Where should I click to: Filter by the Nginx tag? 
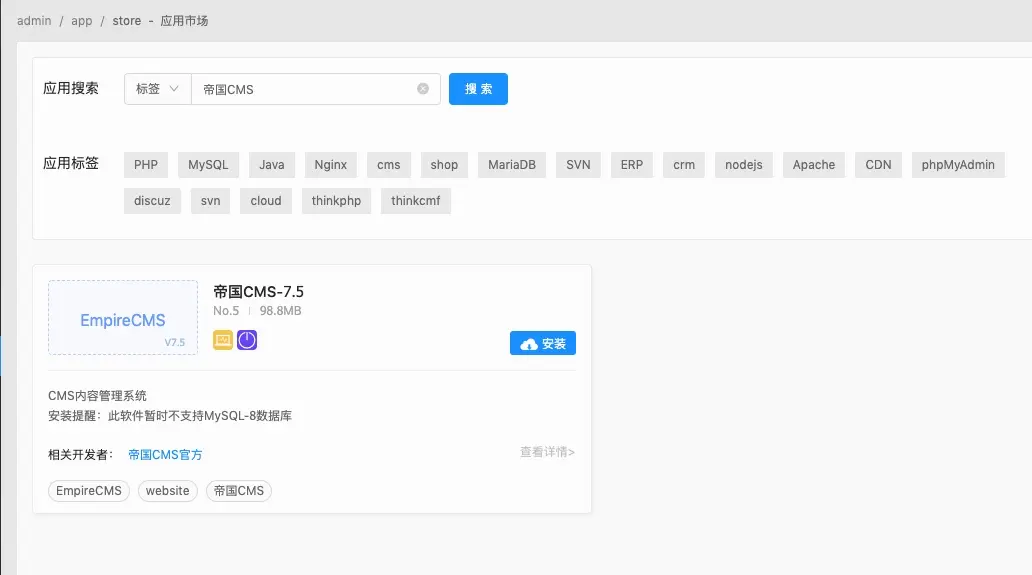(330, 164)
